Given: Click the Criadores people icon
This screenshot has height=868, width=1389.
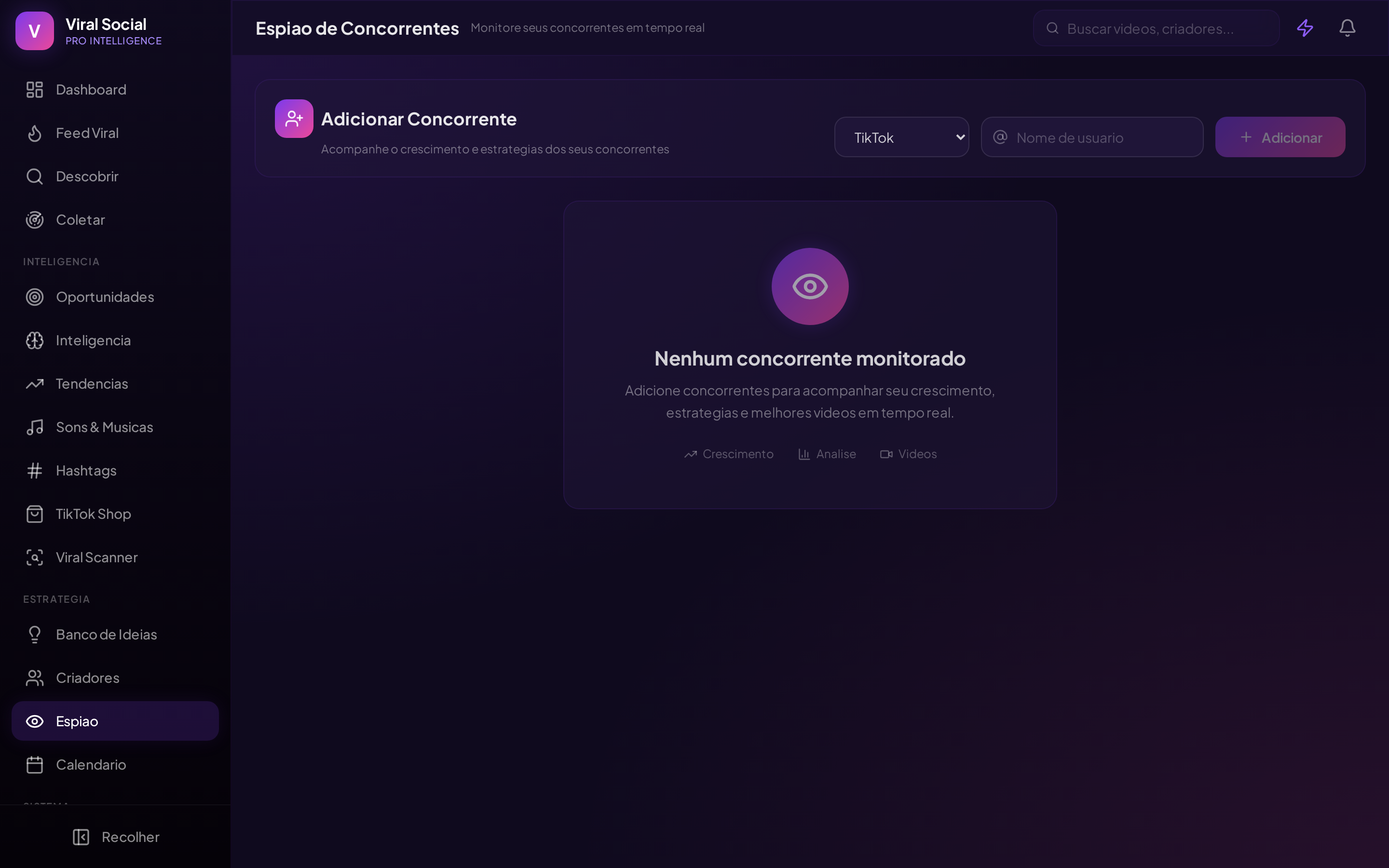Looking at the screenshot, I should (x=34, y=678).
